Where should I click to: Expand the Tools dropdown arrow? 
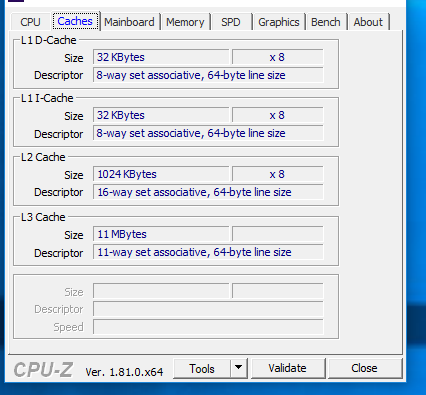click(x=238, y=369)
